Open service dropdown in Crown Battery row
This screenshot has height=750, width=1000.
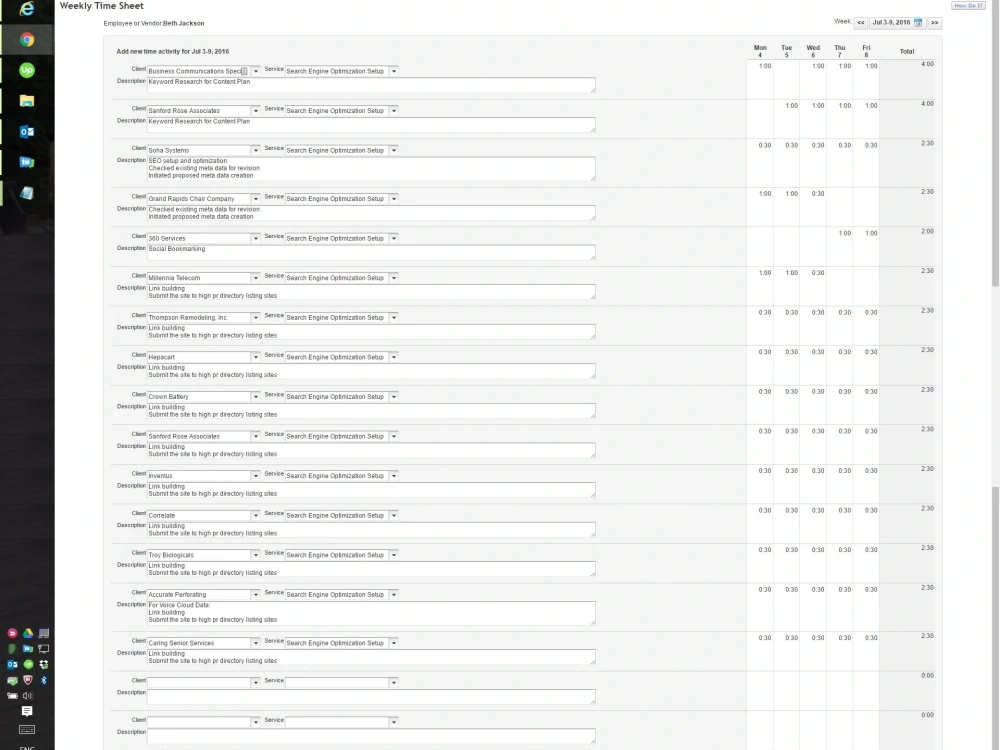click(393, 397)
